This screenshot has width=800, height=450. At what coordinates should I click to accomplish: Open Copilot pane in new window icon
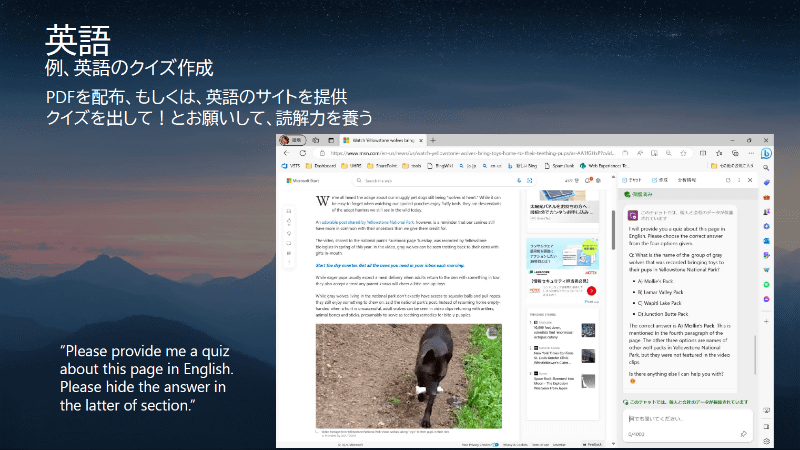click(728, 180)
